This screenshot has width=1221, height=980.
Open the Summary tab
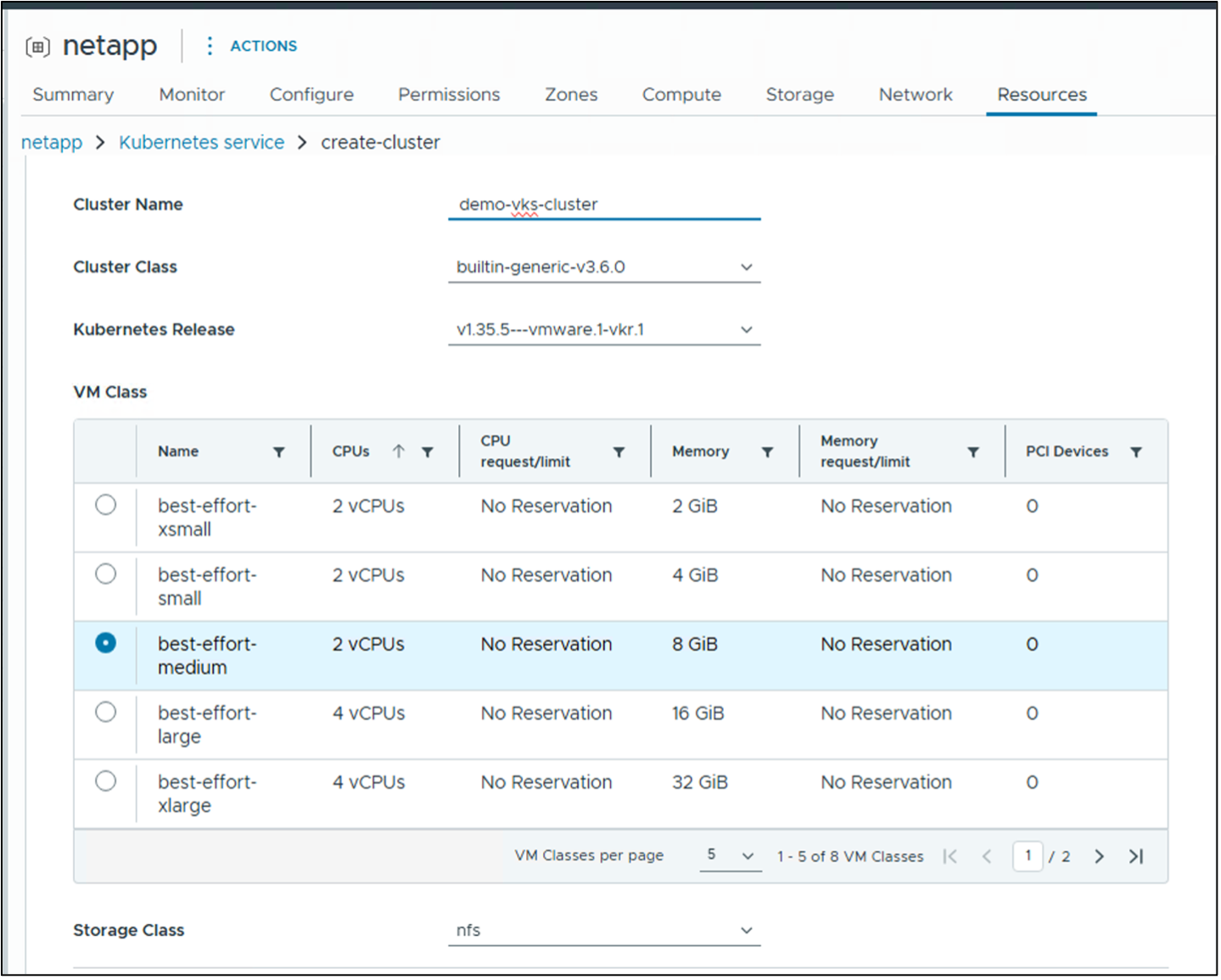click(x=73, y=95)
